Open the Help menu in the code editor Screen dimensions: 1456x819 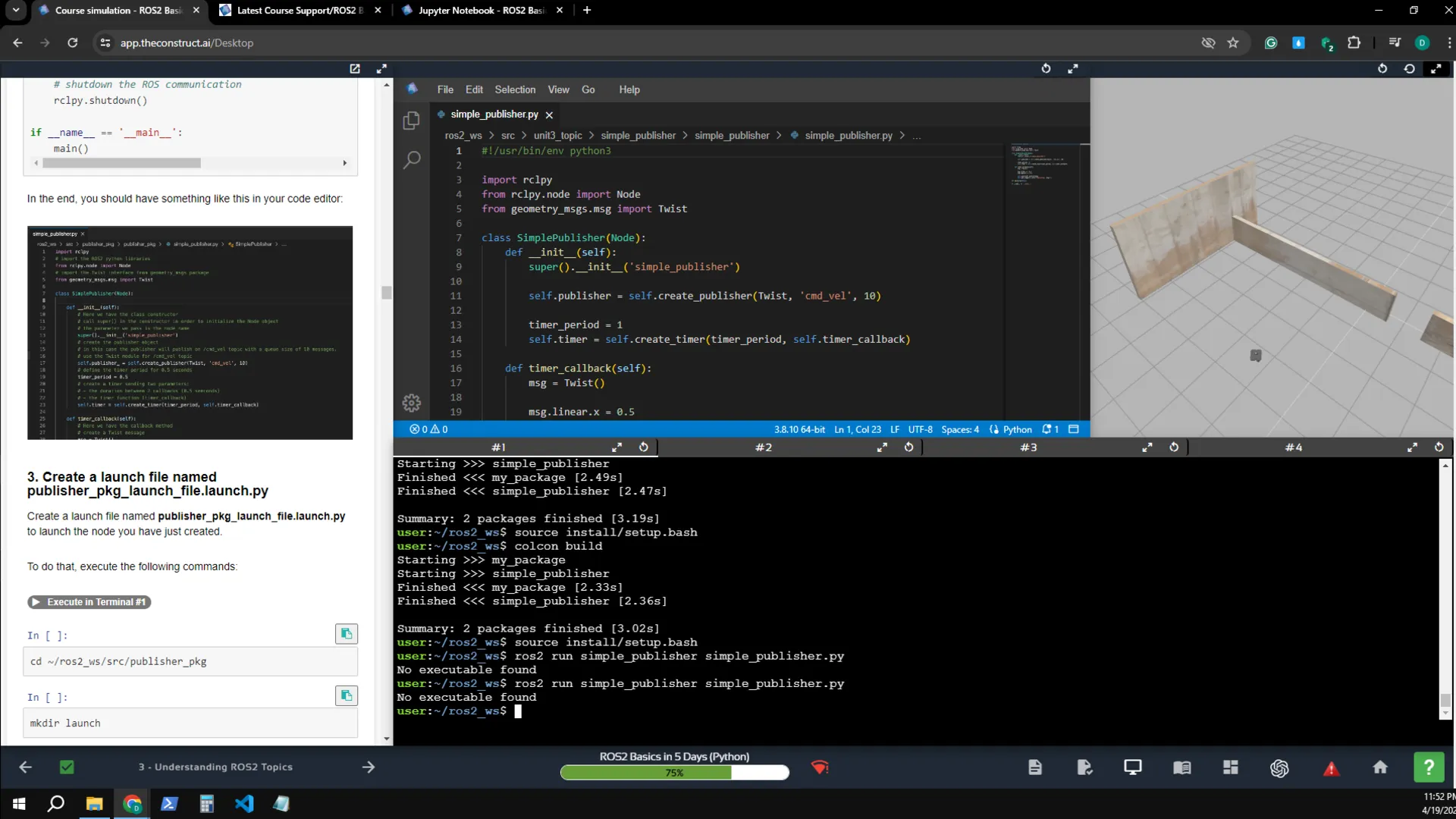click(x=629, y=89)
